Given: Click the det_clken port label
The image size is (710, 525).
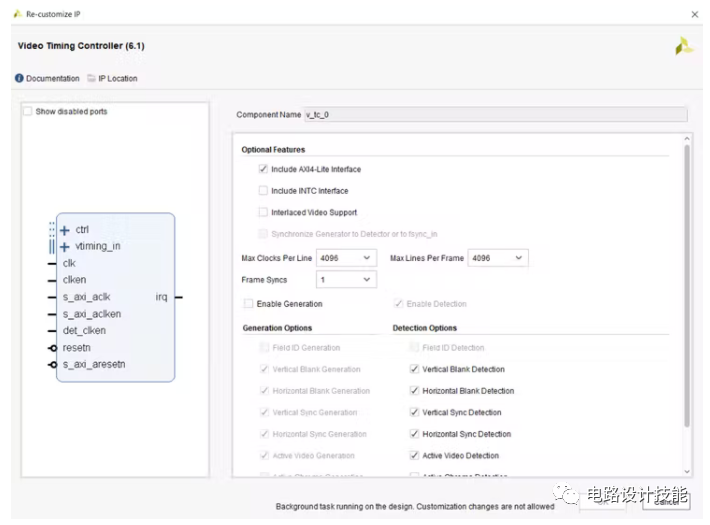Looking at the screenshot, I should [84, 331].
